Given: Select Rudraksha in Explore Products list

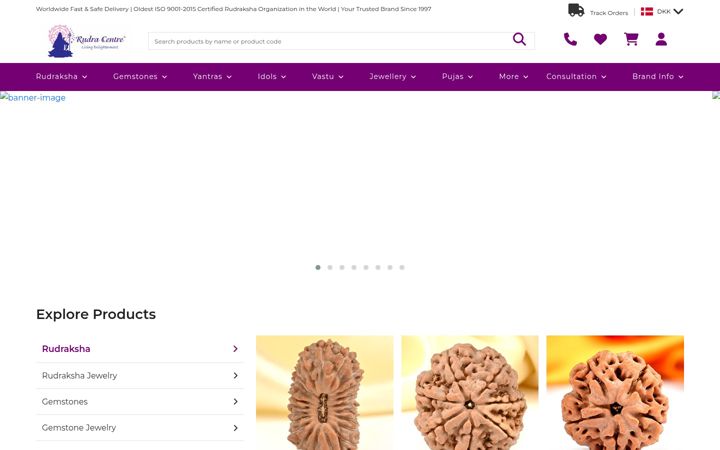Looking at the screenshot, I should click(x=140, y=349).
